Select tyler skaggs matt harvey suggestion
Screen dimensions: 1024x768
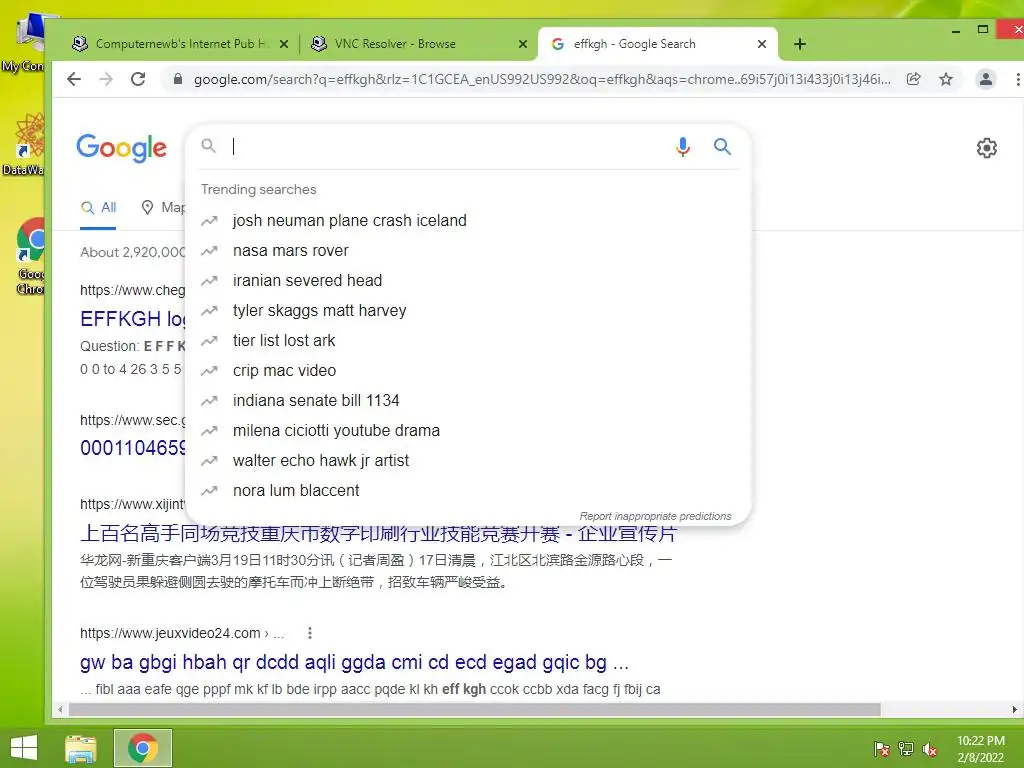(468, 311)
